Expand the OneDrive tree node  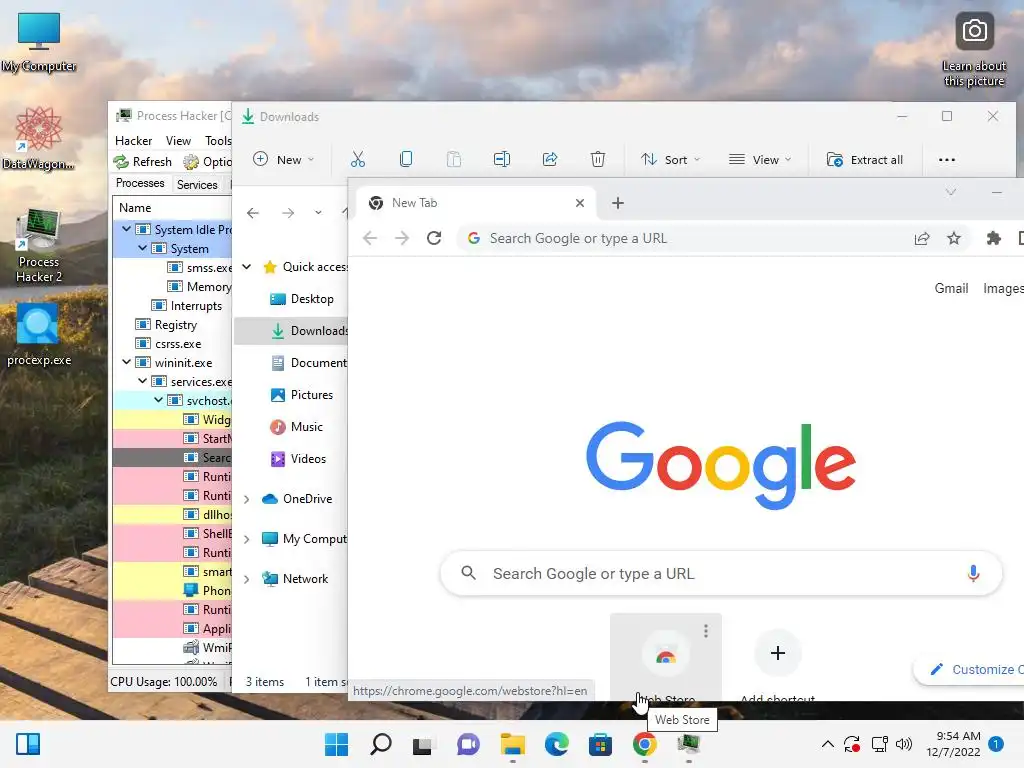[x=247, y=499]
